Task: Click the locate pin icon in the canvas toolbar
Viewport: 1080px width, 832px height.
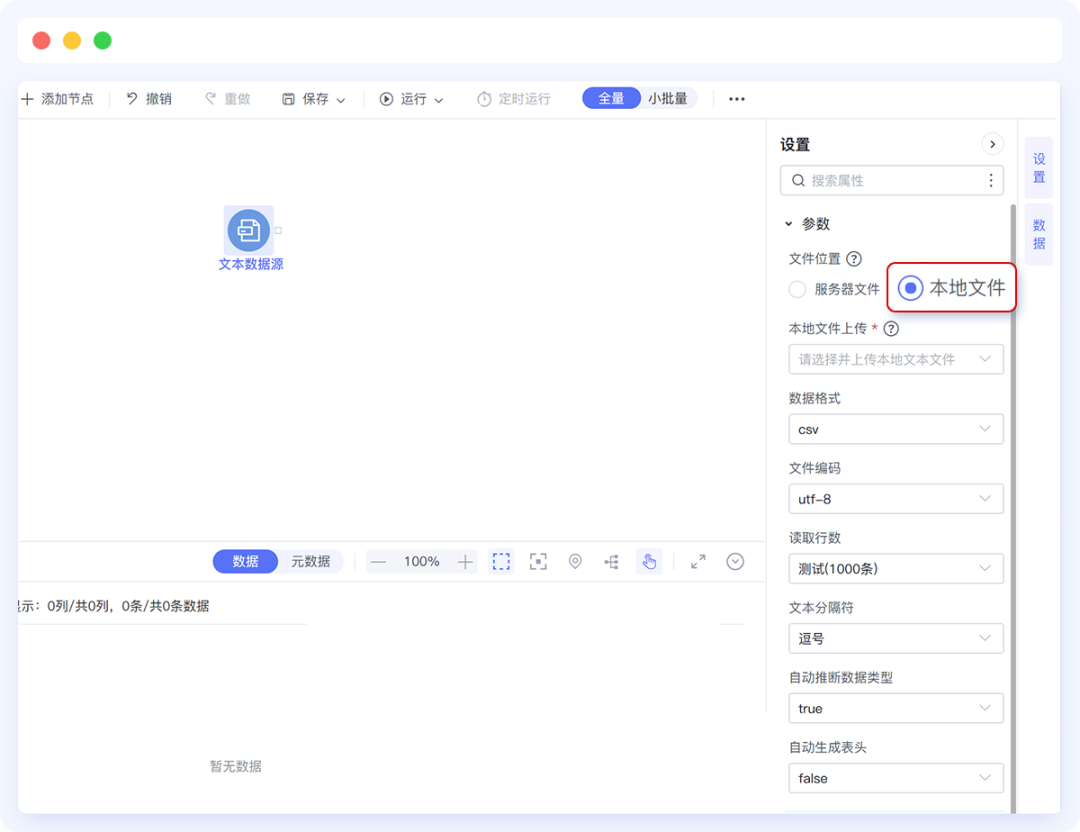Action: pyautogui.click(x=575, y=561)
